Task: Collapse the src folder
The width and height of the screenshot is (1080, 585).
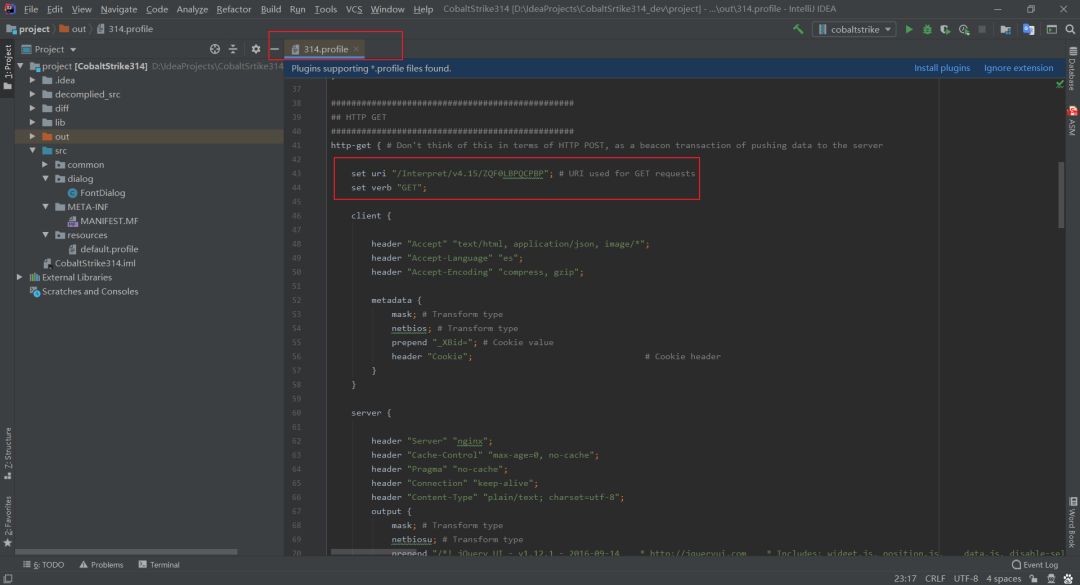Action: pyautogui.click(x=32, y=151)
